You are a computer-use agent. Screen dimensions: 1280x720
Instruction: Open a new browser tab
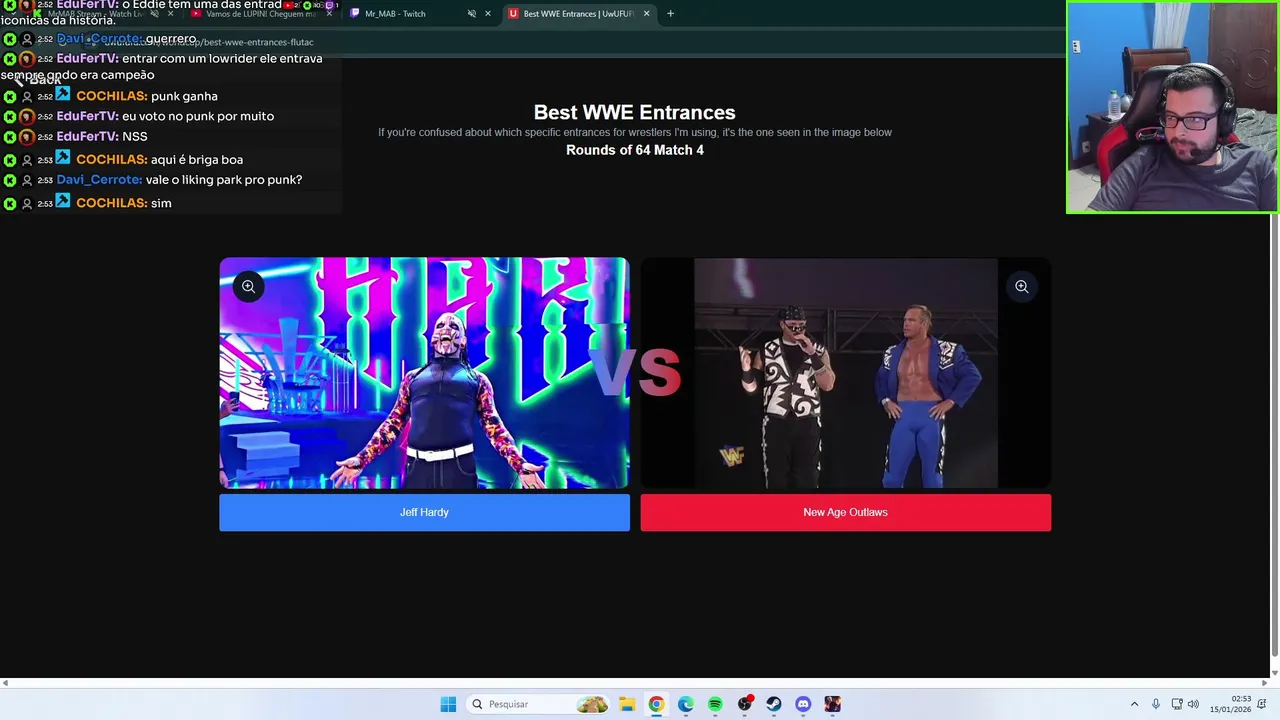670,14
